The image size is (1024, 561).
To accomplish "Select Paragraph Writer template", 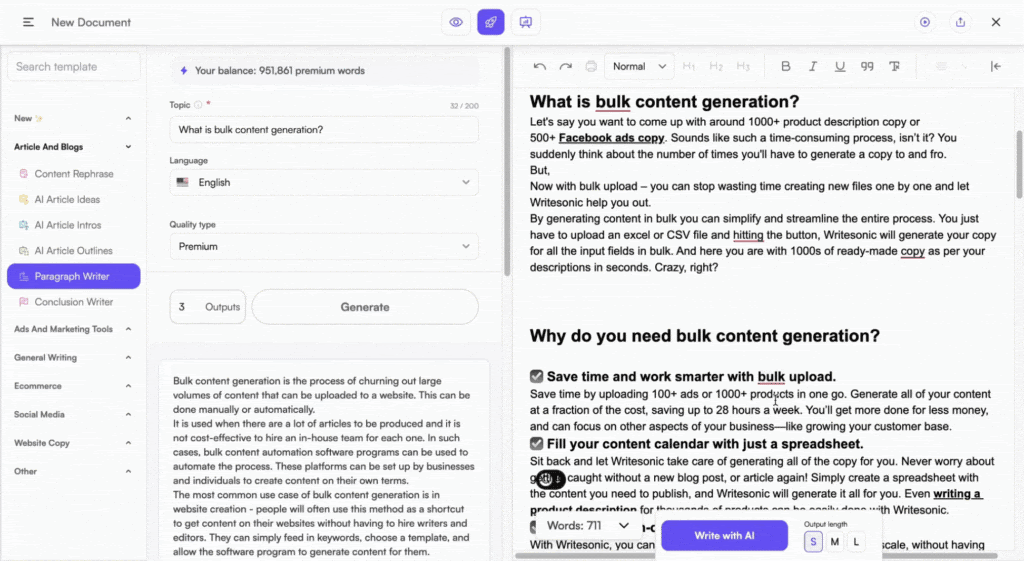I will pos(74,276).
